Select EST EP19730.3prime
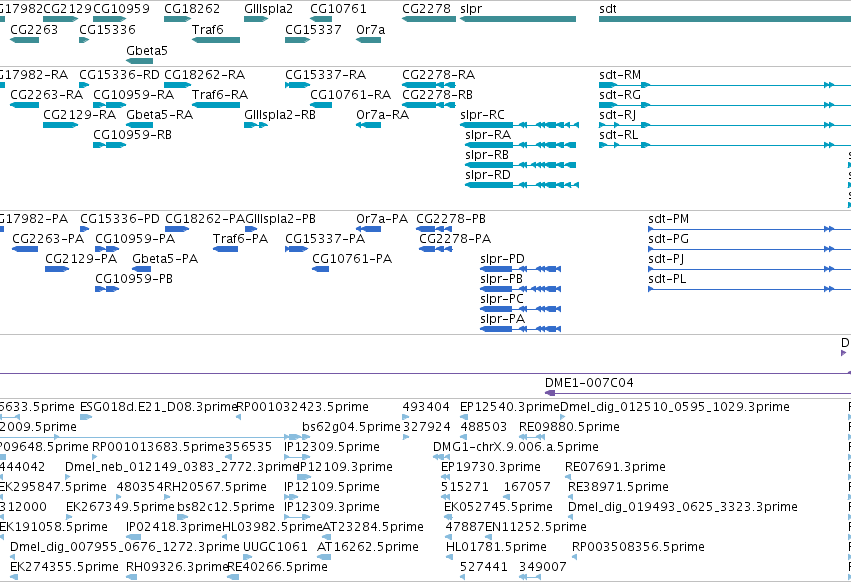 491,467
